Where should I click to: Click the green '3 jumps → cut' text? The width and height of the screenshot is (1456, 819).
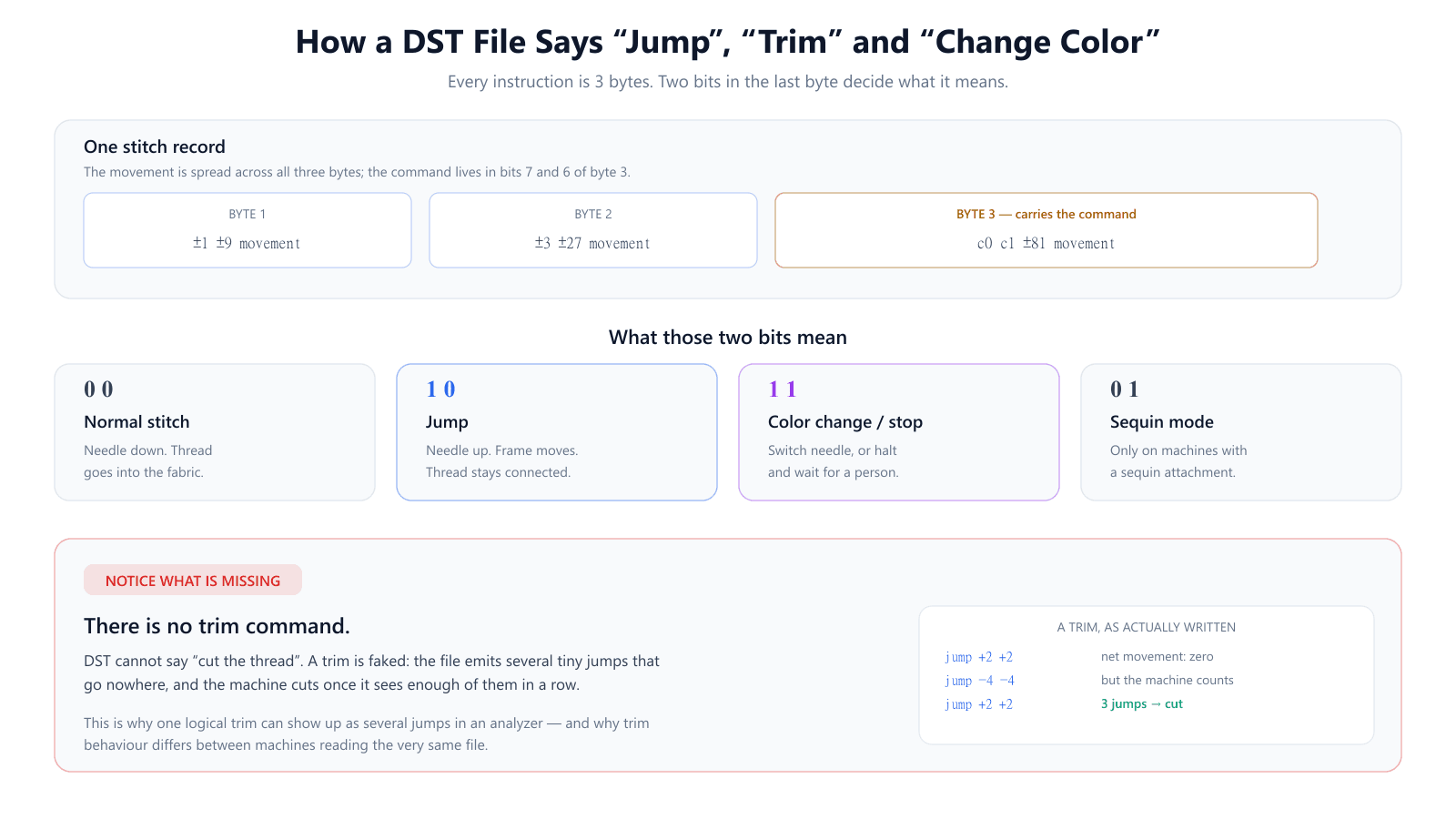point(1142,703)
